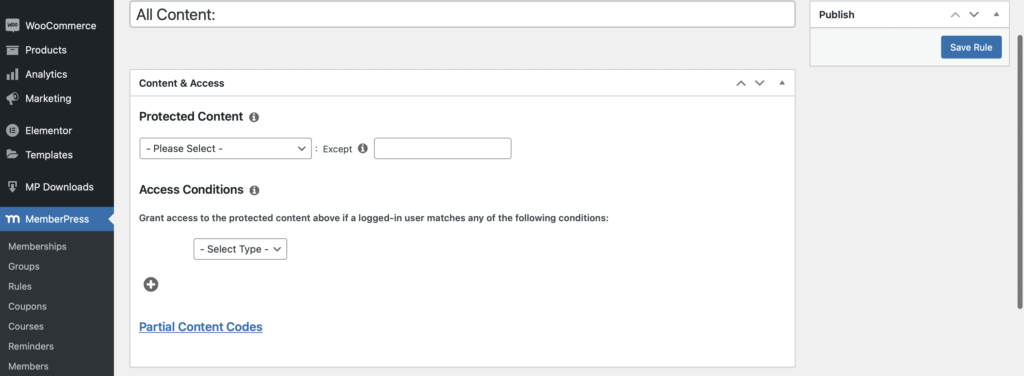
Task: Add a new access condition with plus icon
Action: [151, 284]
